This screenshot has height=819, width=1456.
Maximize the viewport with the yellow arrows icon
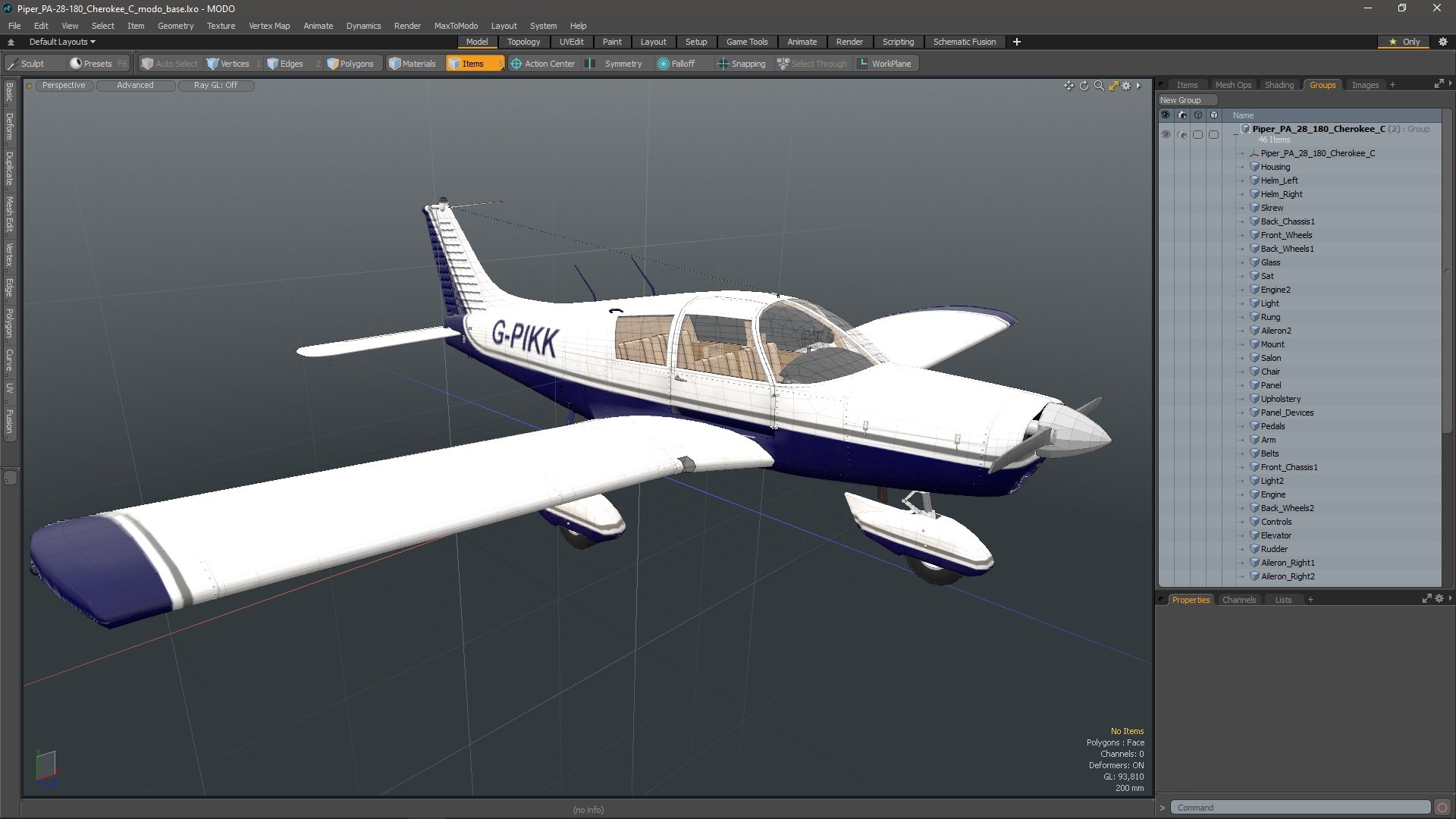click(x=1113, y=86)
